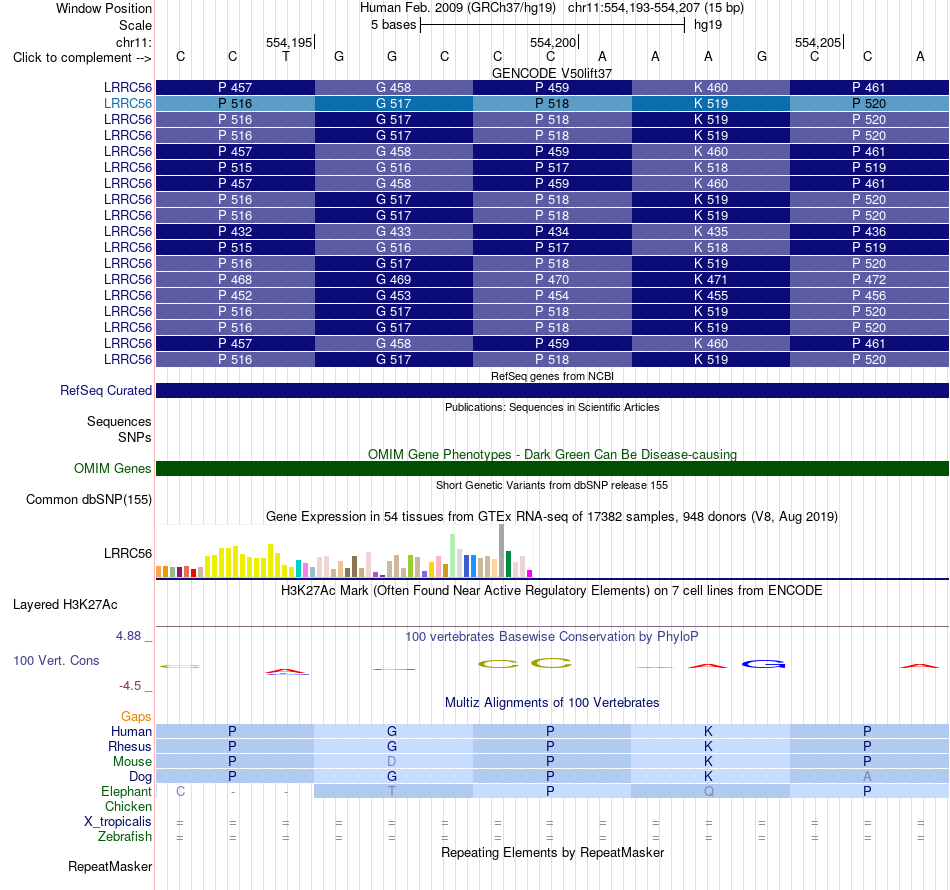Click the Rhesus alignment row label
950x890 pixels.
pyautogui.click(x=130, y=747)
